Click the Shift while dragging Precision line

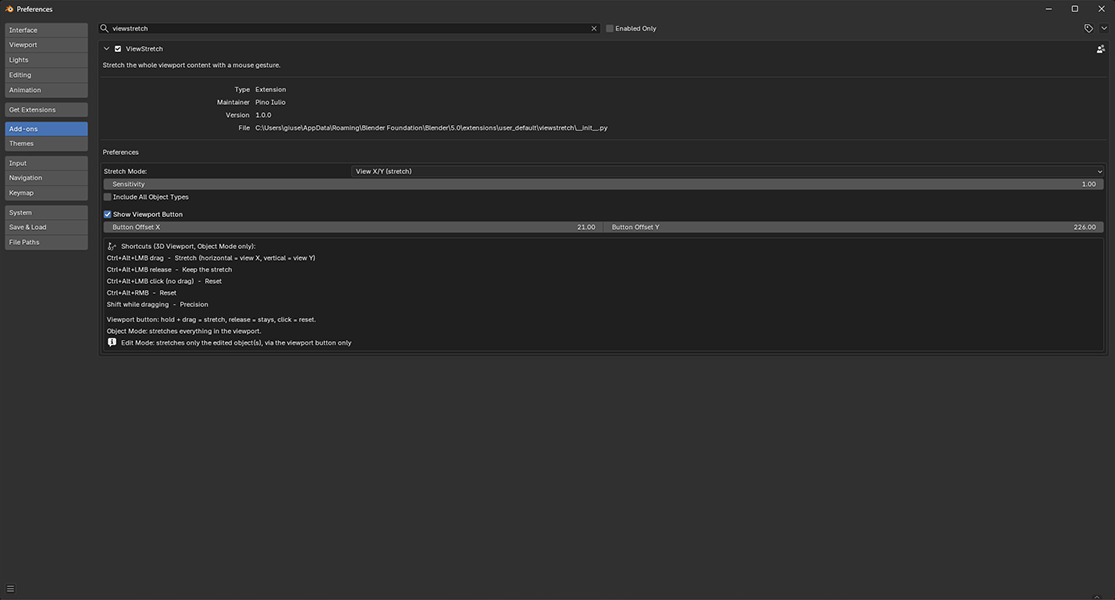tap(157, 304)
